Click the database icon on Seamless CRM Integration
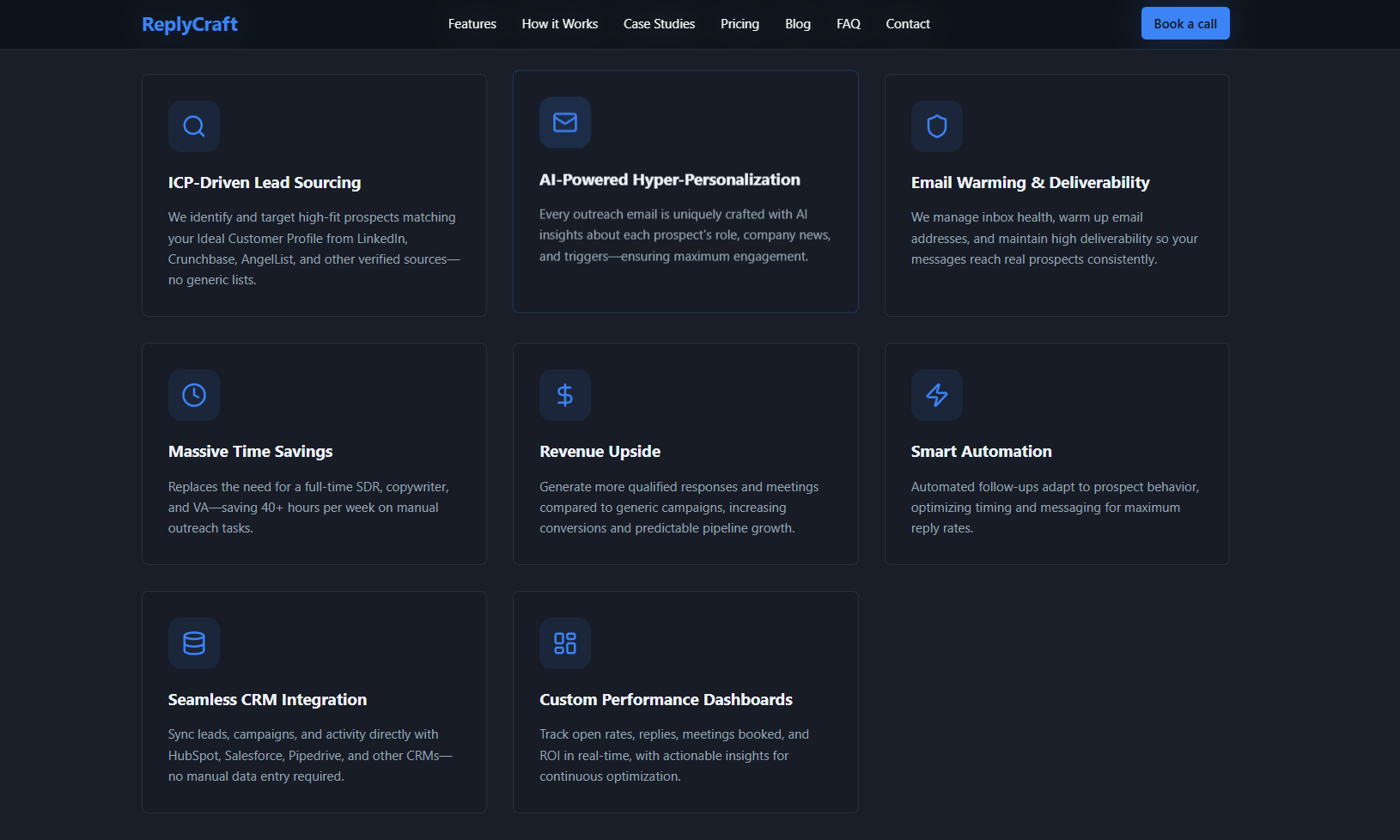This screenshot has width=1400, height=840. click(x=193, y=642)
